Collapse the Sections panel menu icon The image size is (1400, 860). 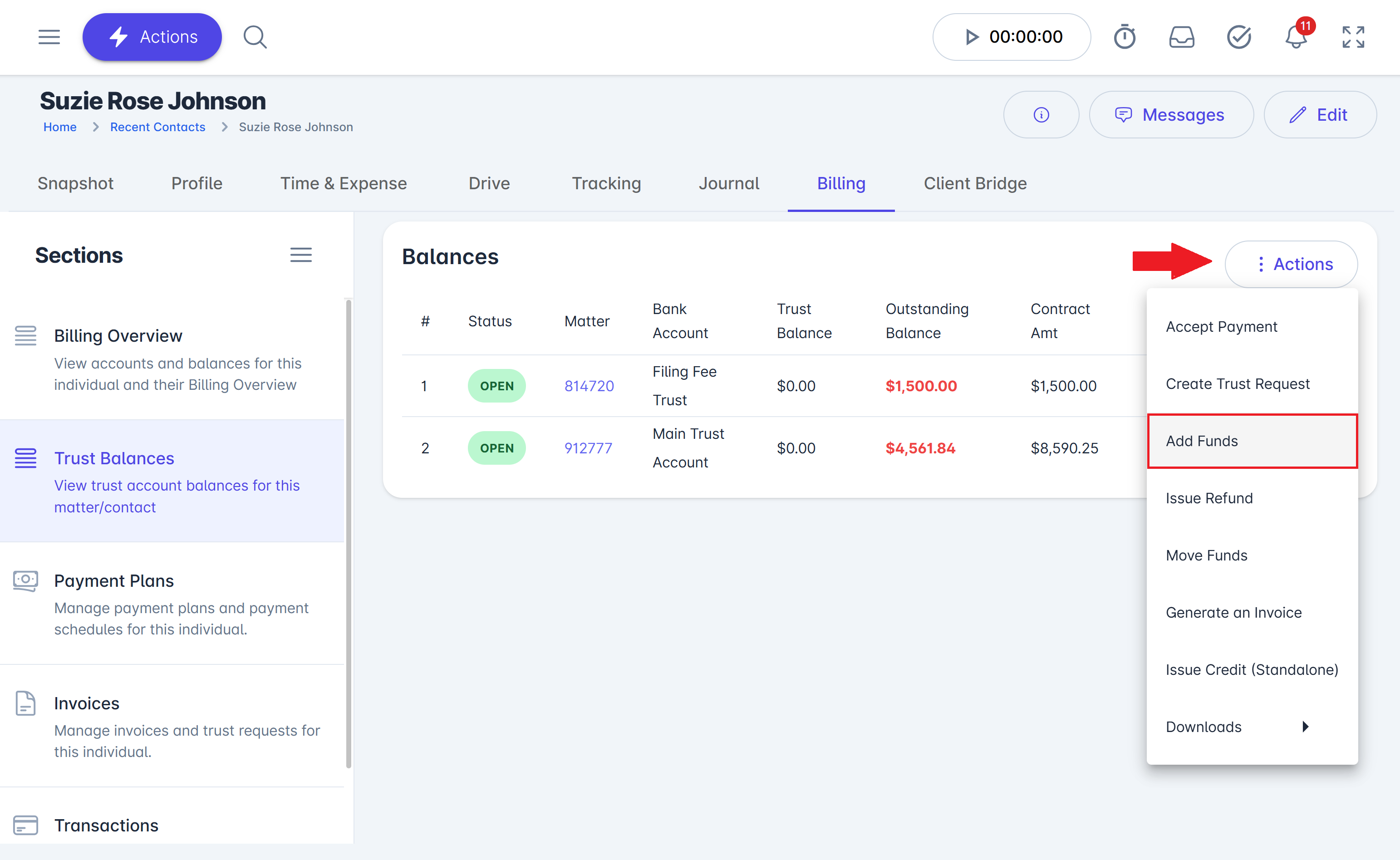pos(301,255)
